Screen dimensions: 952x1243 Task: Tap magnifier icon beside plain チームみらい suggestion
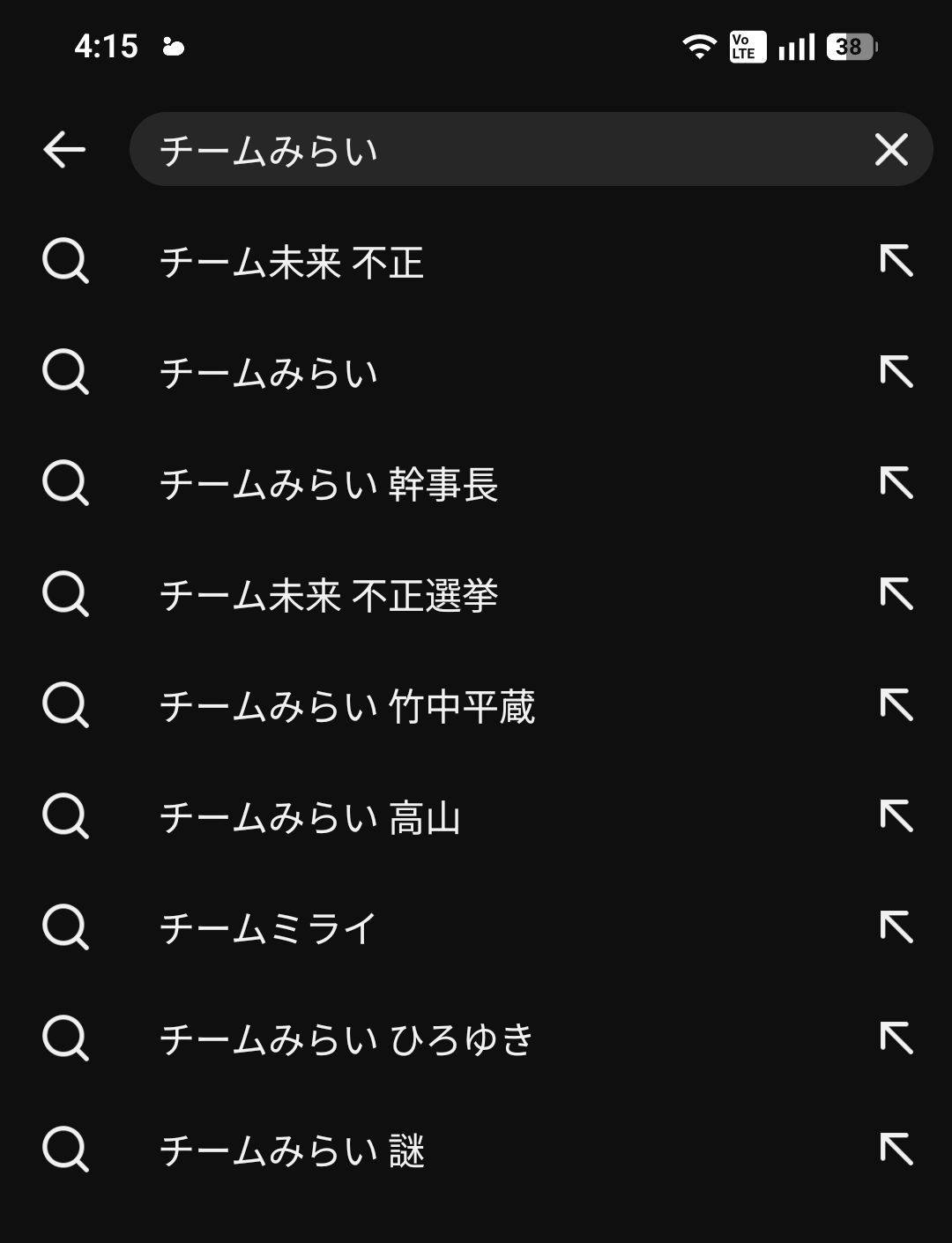click(65, 372)
